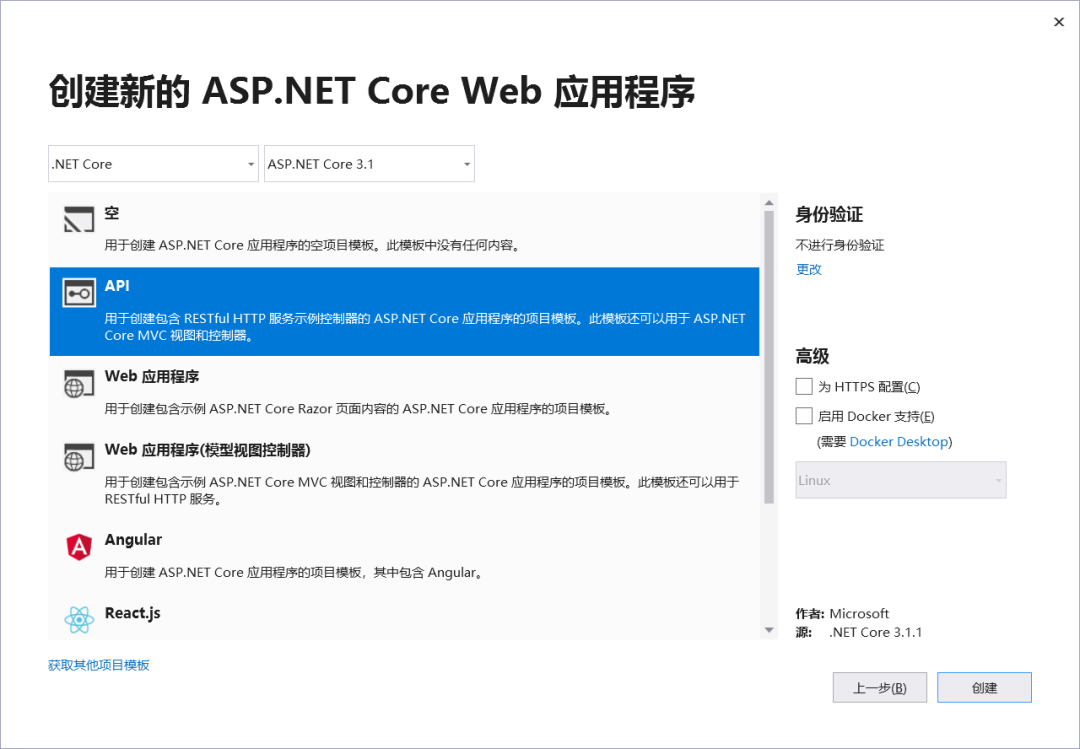This screenshot has height=749, width=1080.
Task: Click the template list scrollbar down arrow
Action: 769,630
